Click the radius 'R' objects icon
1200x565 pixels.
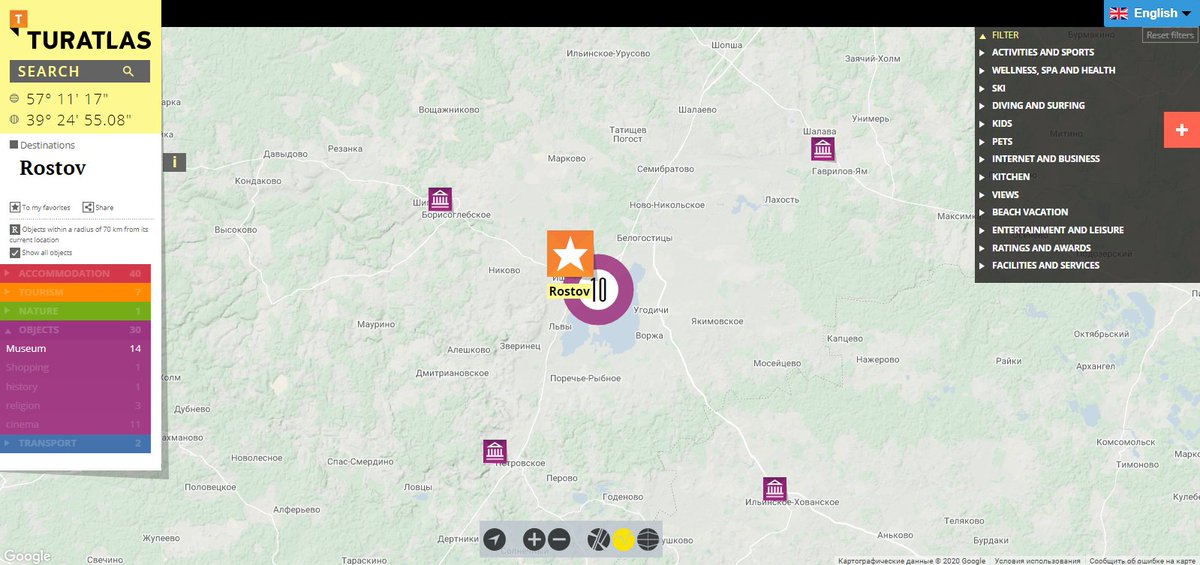tap(14, 229)
